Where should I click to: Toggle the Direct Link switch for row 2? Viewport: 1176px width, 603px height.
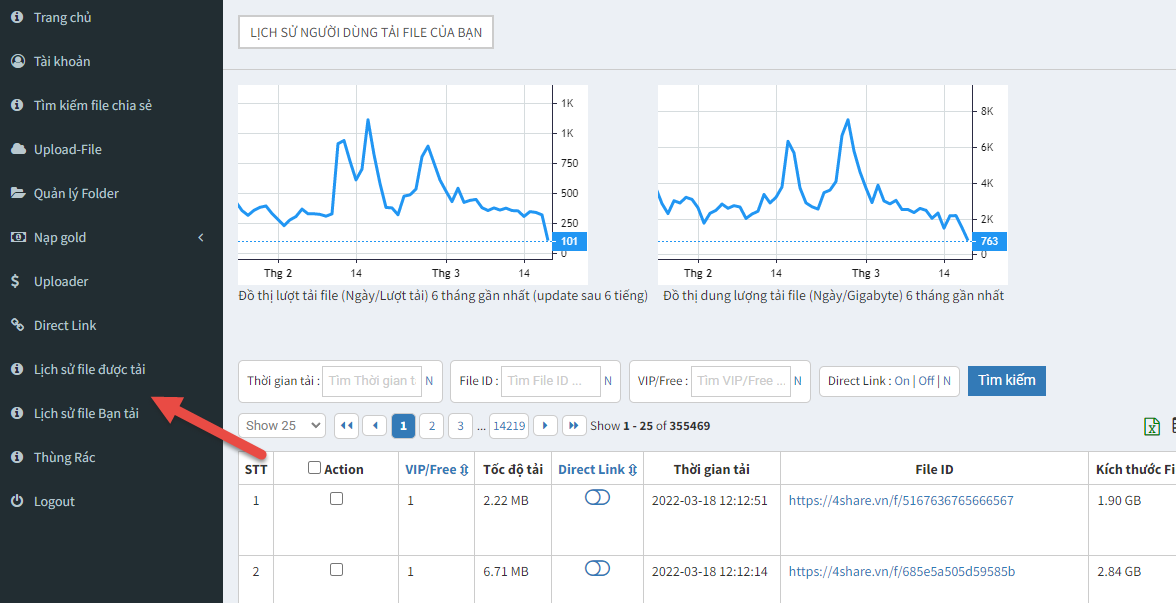click(597, 568)
